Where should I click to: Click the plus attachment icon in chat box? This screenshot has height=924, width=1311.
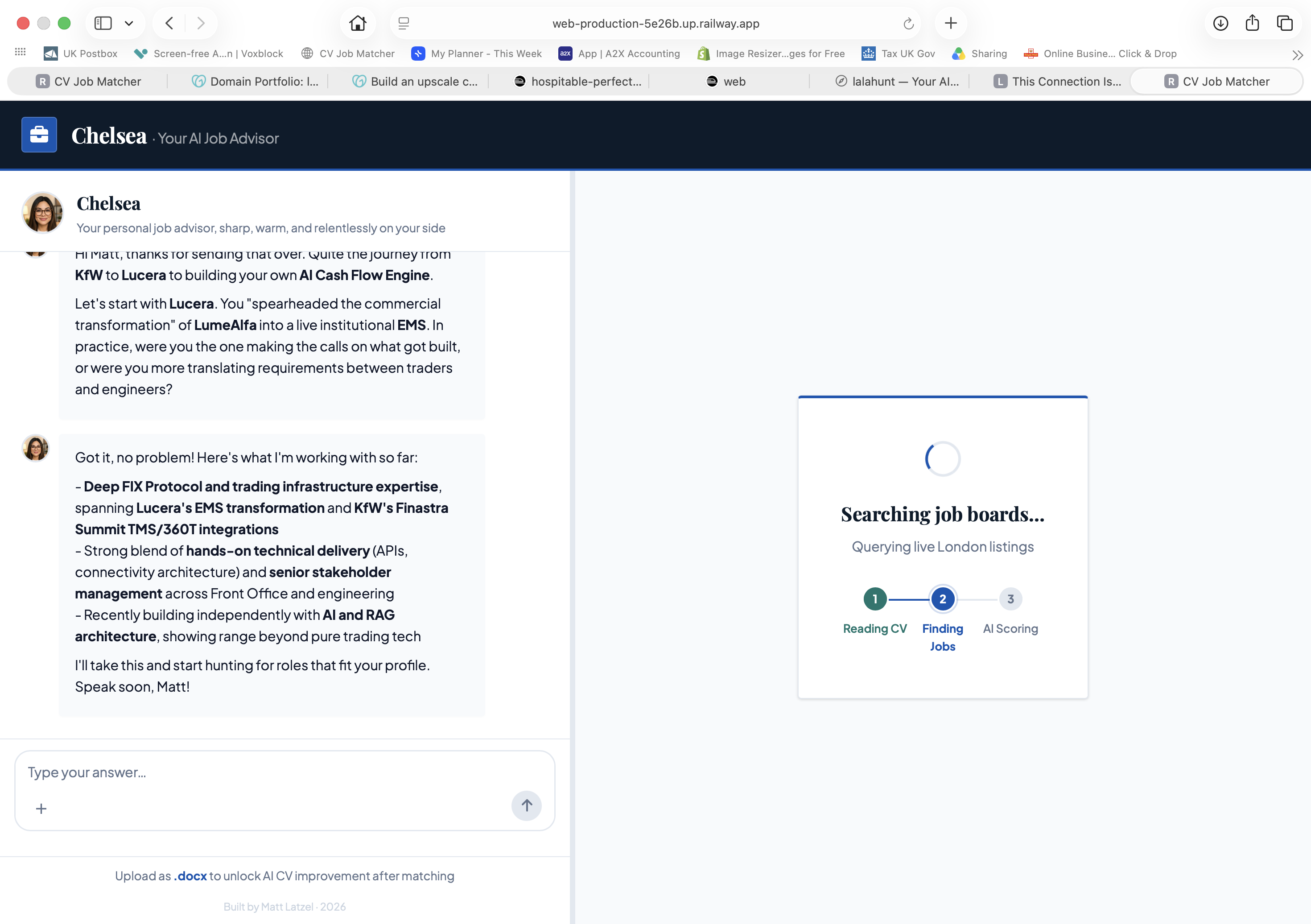pyautogui.click(x=41, y=808)
